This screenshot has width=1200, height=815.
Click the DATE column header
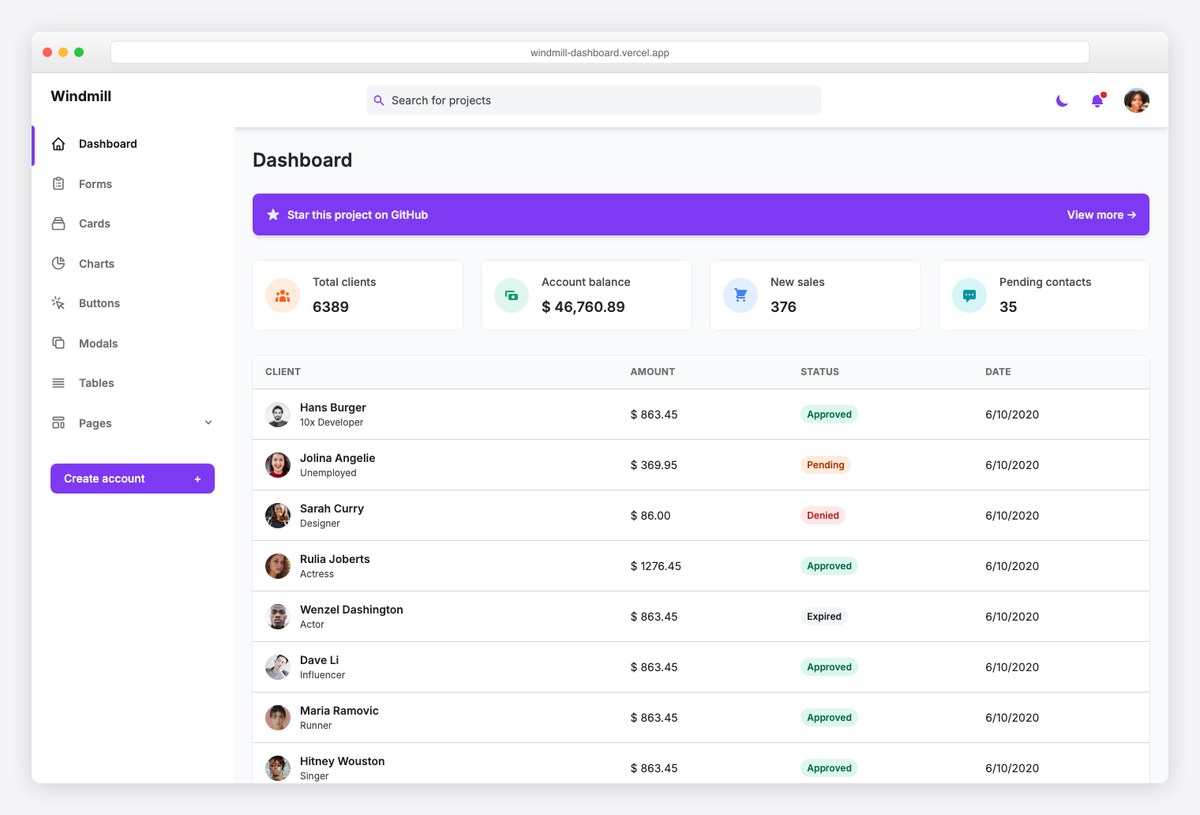(998, 372)
